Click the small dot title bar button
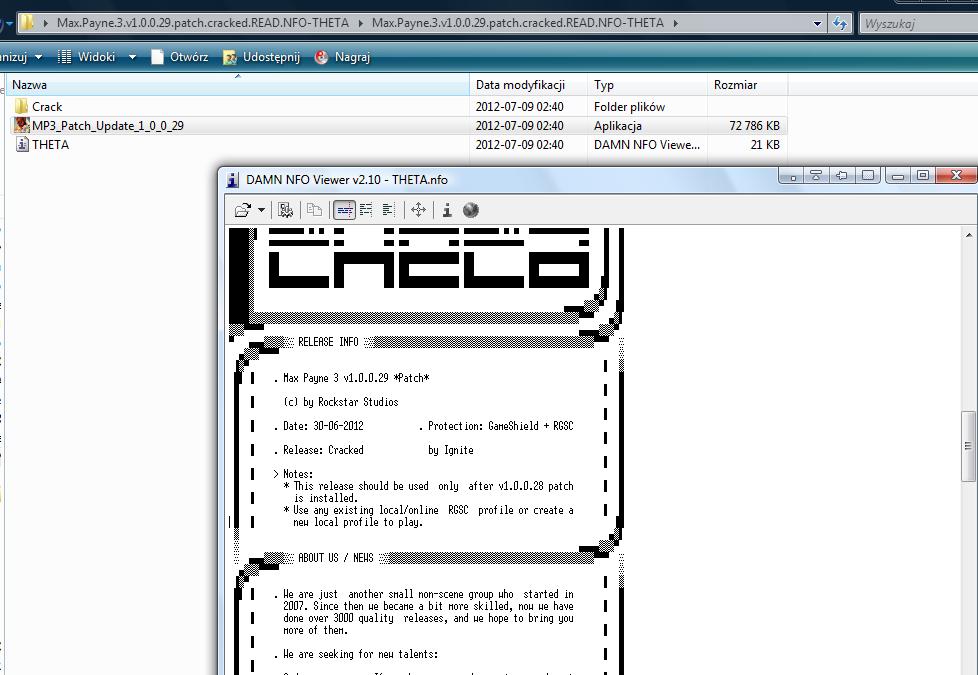The height and width of the screenshot is (675, 978). point(792,175)
